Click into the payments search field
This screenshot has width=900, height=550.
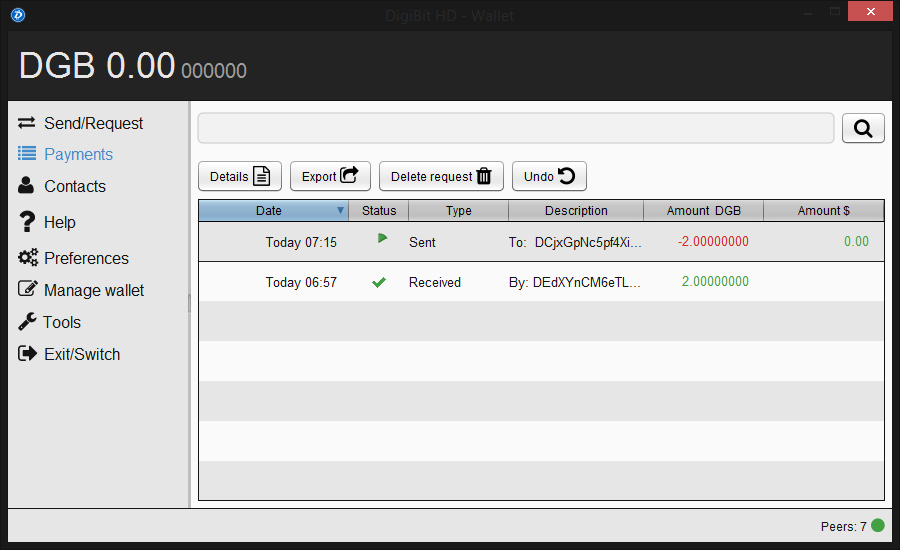pos(515,128)
